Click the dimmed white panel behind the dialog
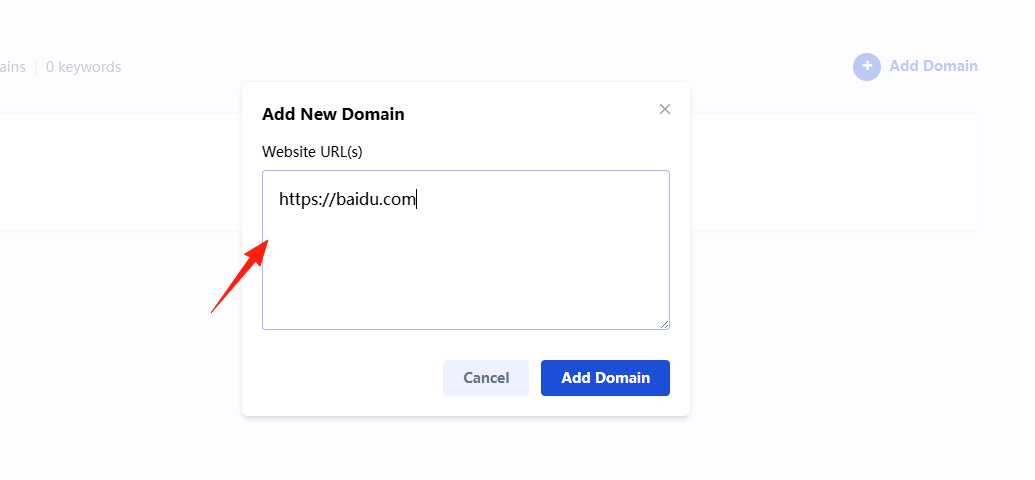Screen dimensions: 1035x480 [x=833, y=172]
